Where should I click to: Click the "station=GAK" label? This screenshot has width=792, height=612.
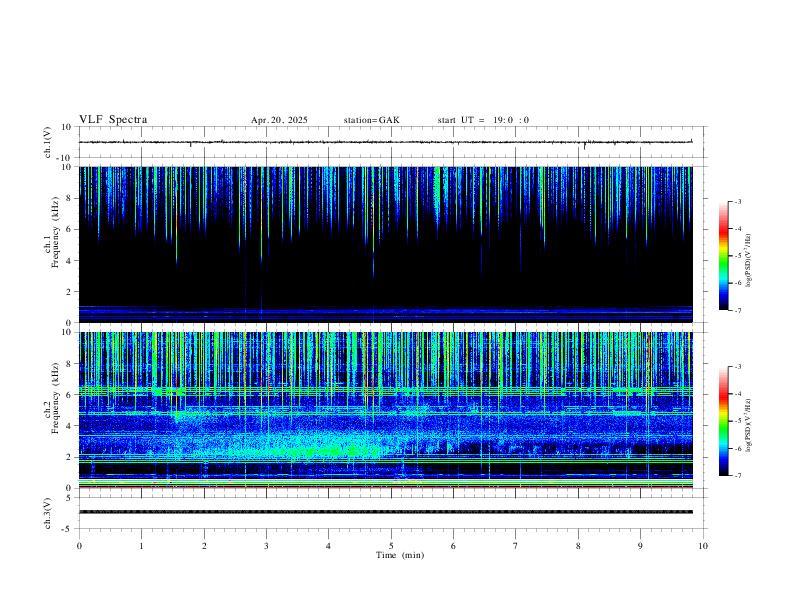tap(371, 120)
